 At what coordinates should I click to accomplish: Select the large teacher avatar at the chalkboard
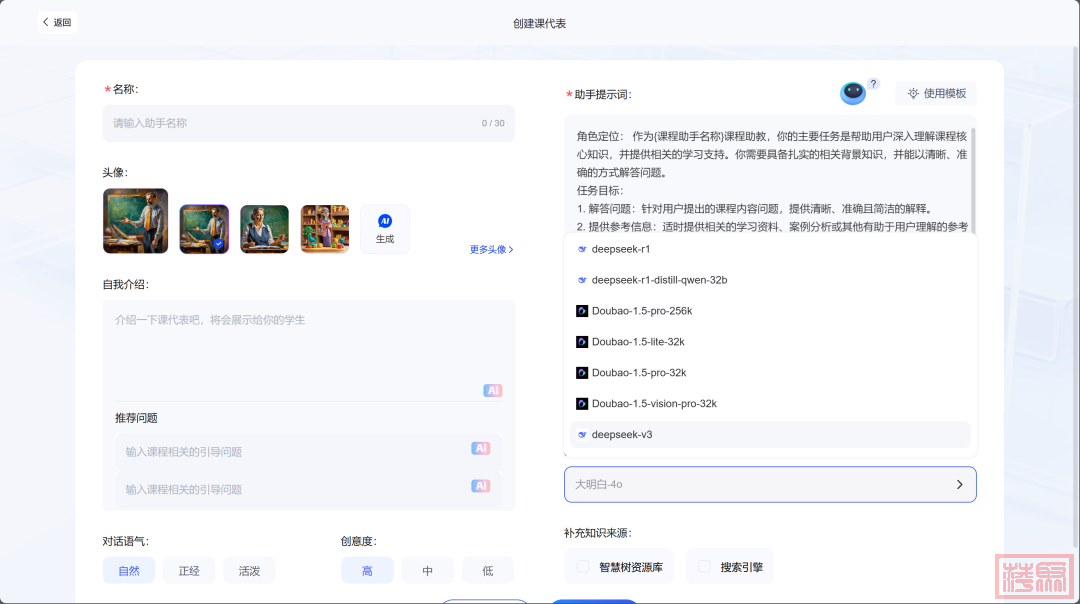click(x=136, y=221)
